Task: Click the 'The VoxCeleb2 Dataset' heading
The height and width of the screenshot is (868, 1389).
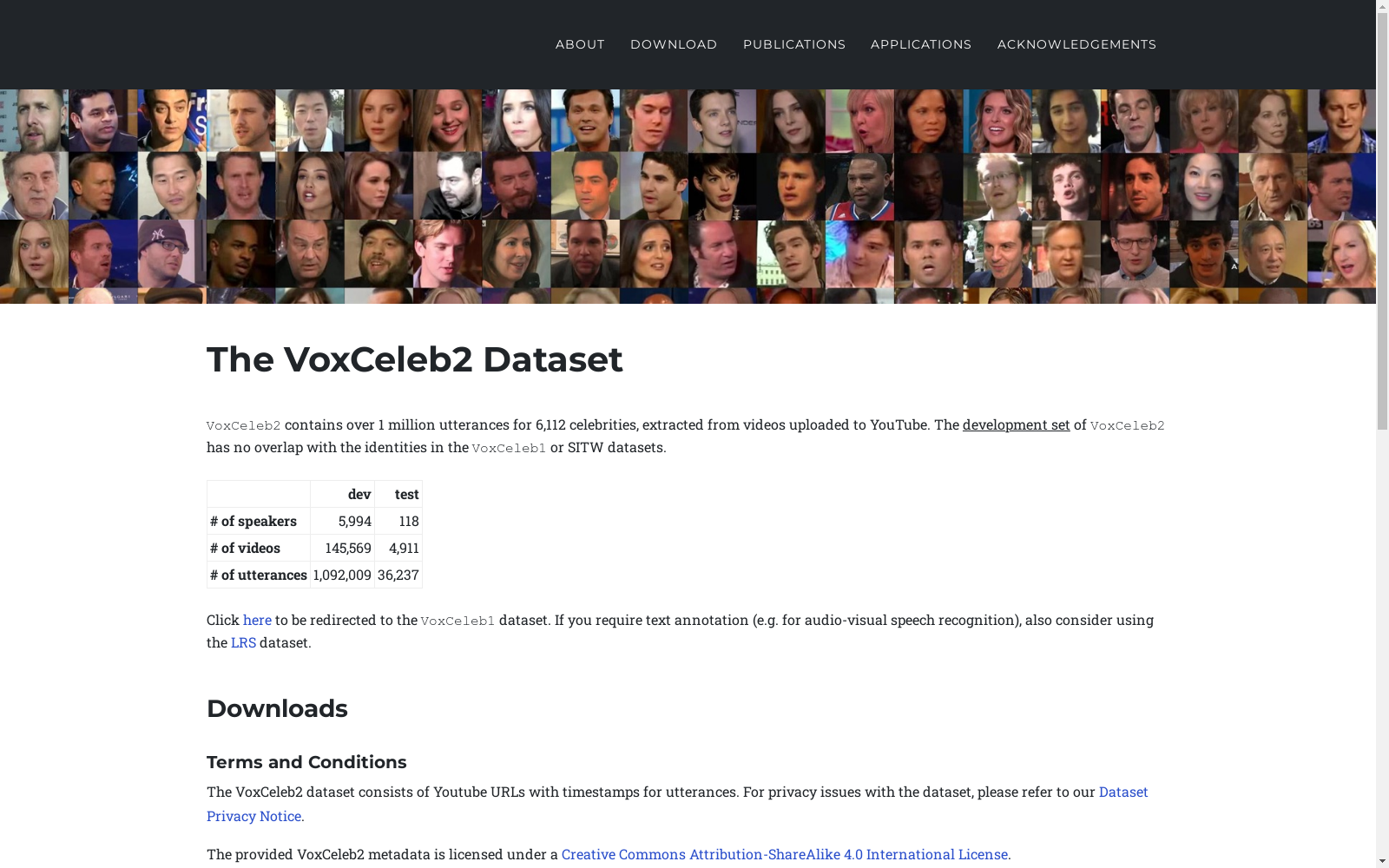Action: (414, 359)
